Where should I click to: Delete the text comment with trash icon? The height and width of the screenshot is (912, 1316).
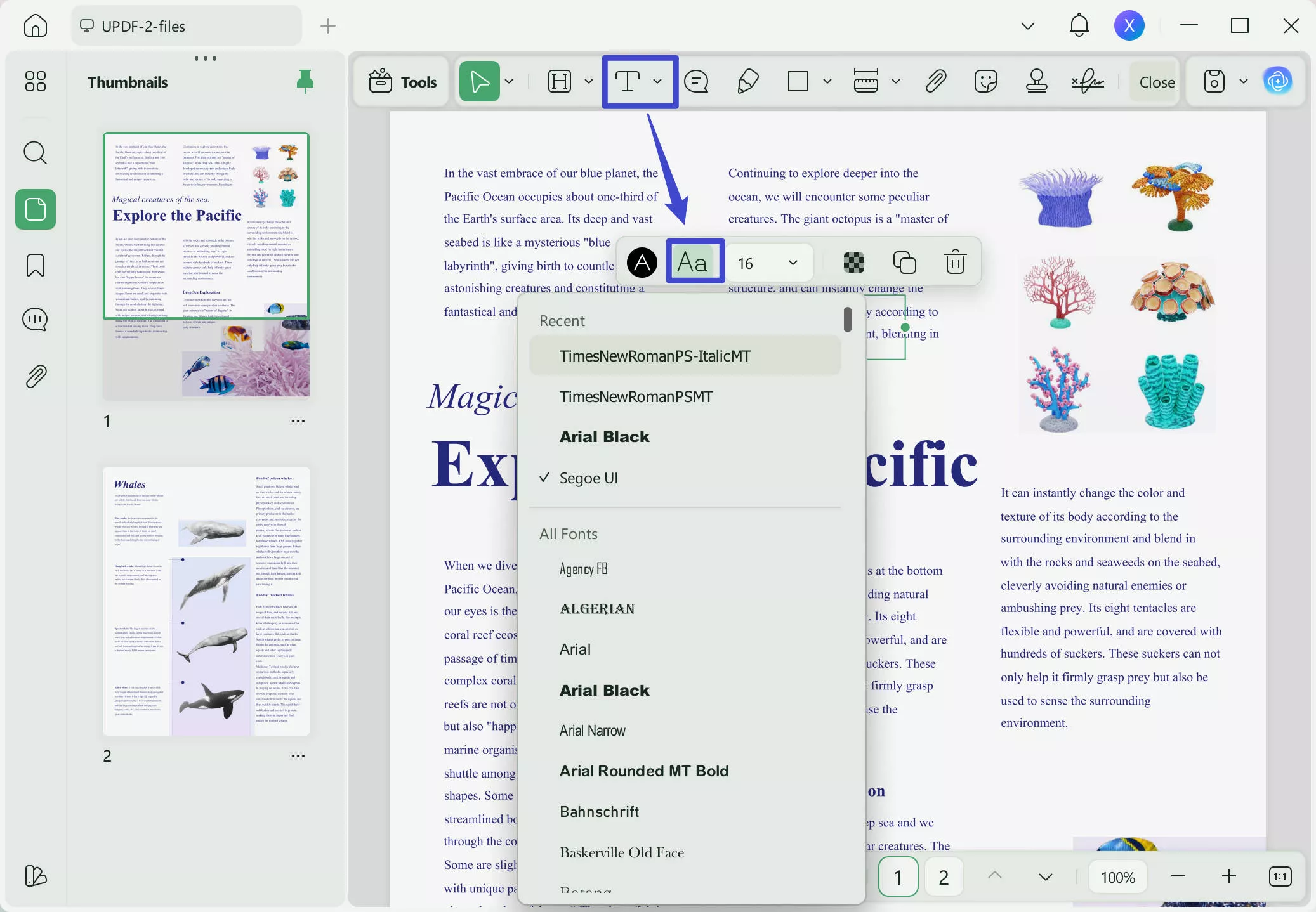955,262
